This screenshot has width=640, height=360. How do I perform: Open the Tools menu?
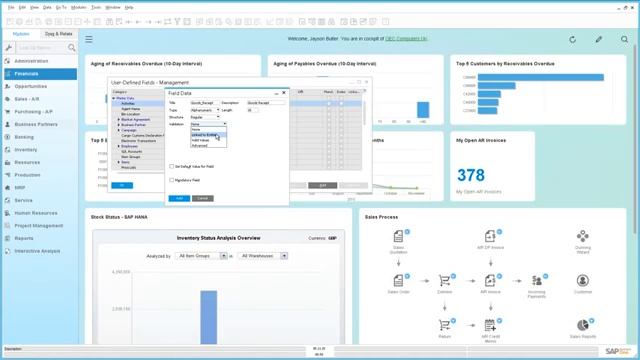96,7
